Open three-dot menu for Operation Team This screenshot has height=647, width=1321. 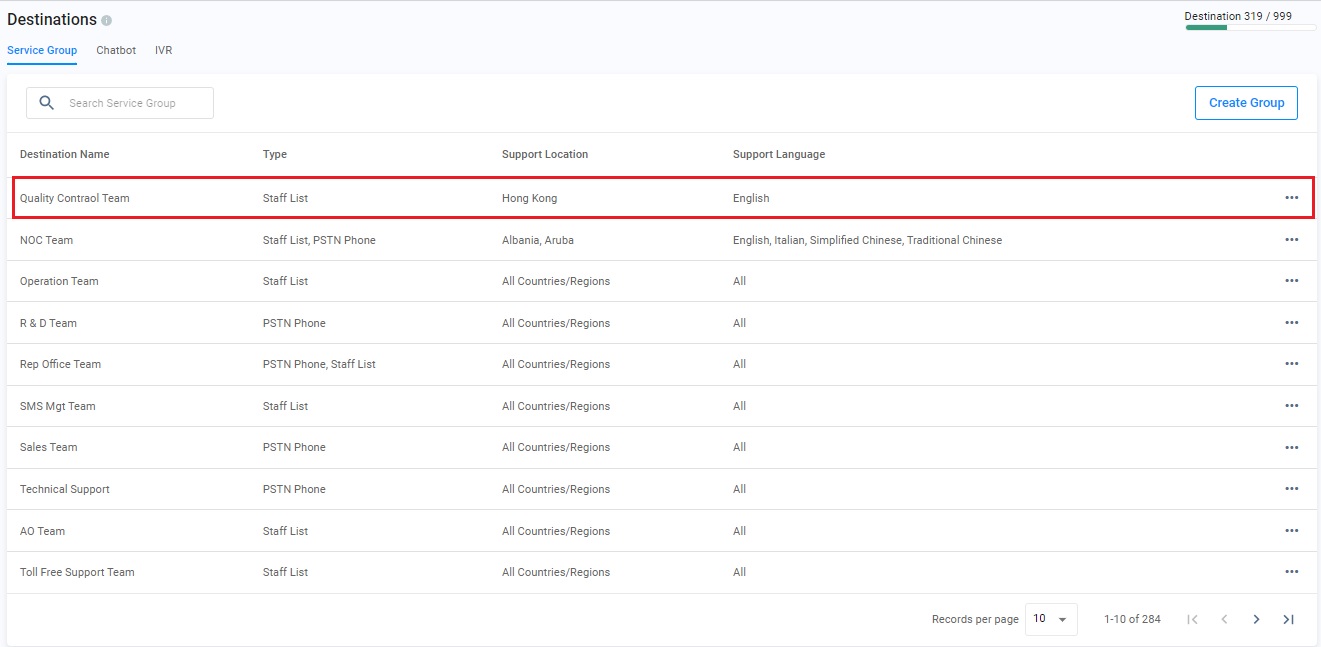(1291, 281)
